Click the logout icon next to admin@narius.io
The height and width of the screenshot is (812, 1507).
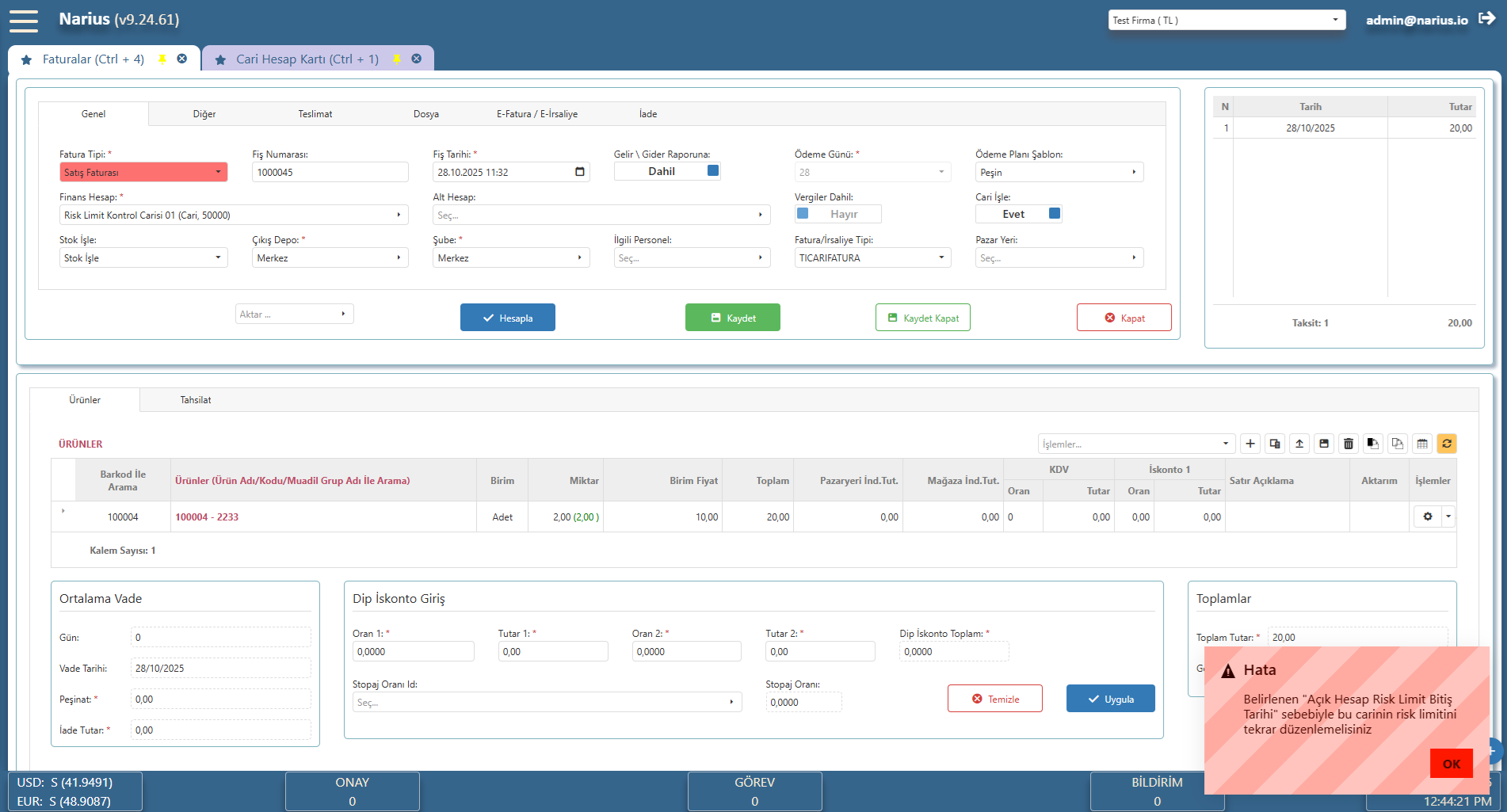[1487, 18]
